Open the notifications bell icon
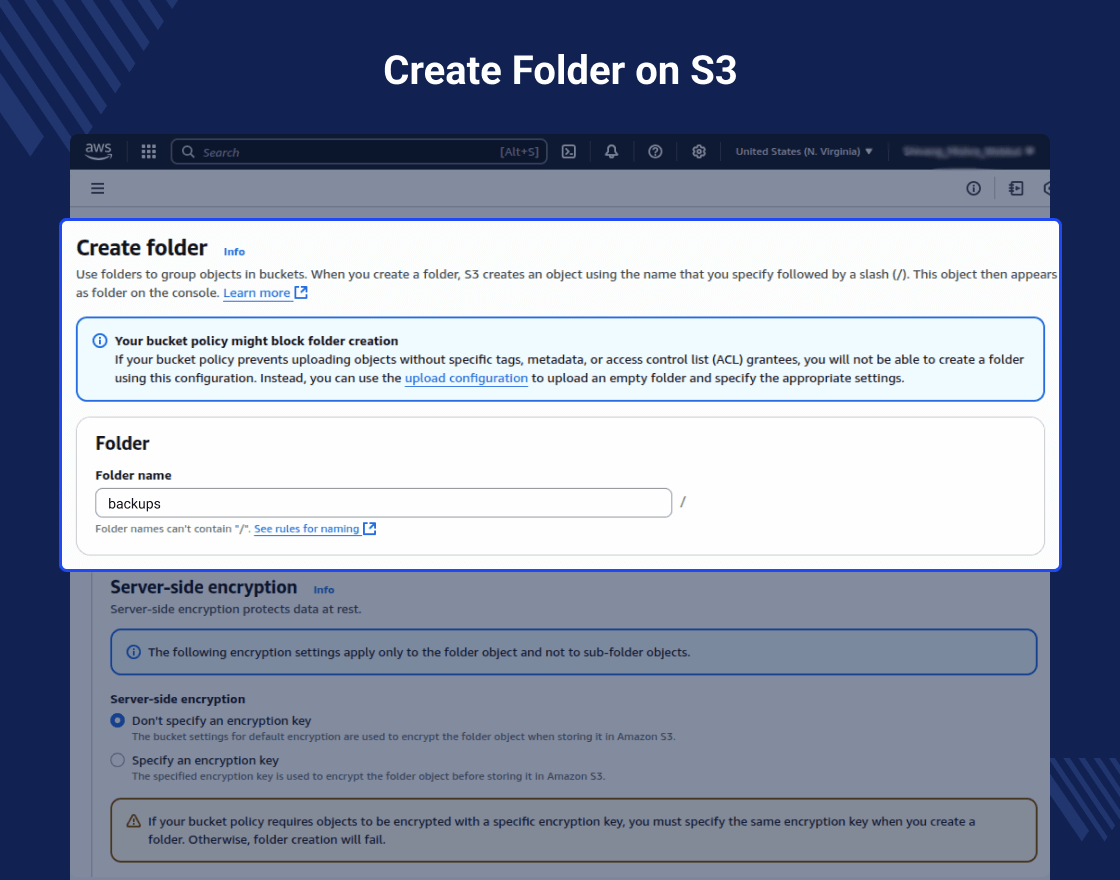Image resolution: width=1120 pixels, height=880 pixels. pyautogui.click(x=611, y=151)
